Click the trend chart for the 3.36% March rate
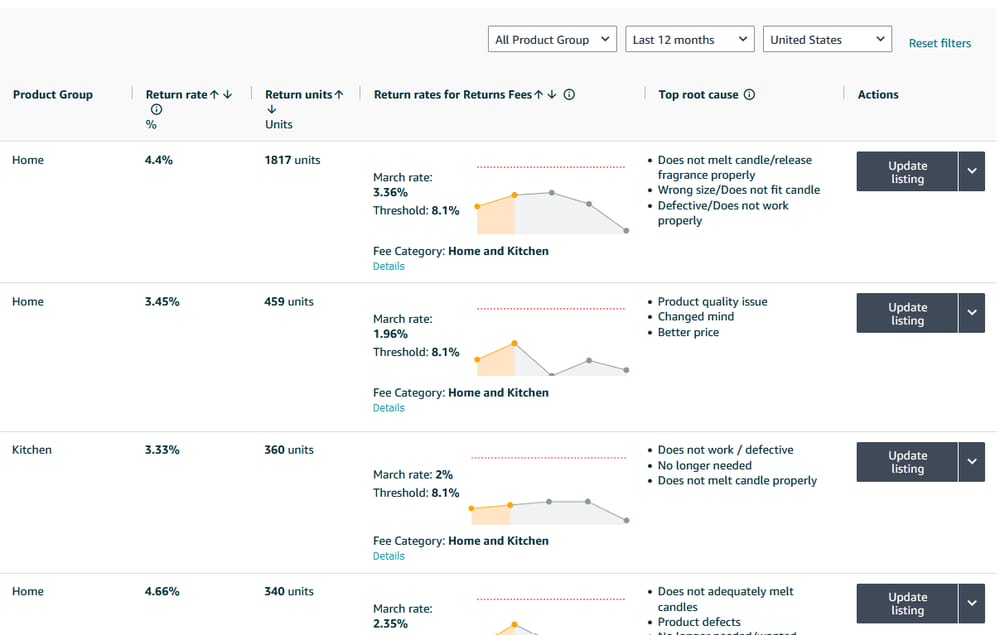Viewport: 1000px width, 635px height. coord(552,200)
